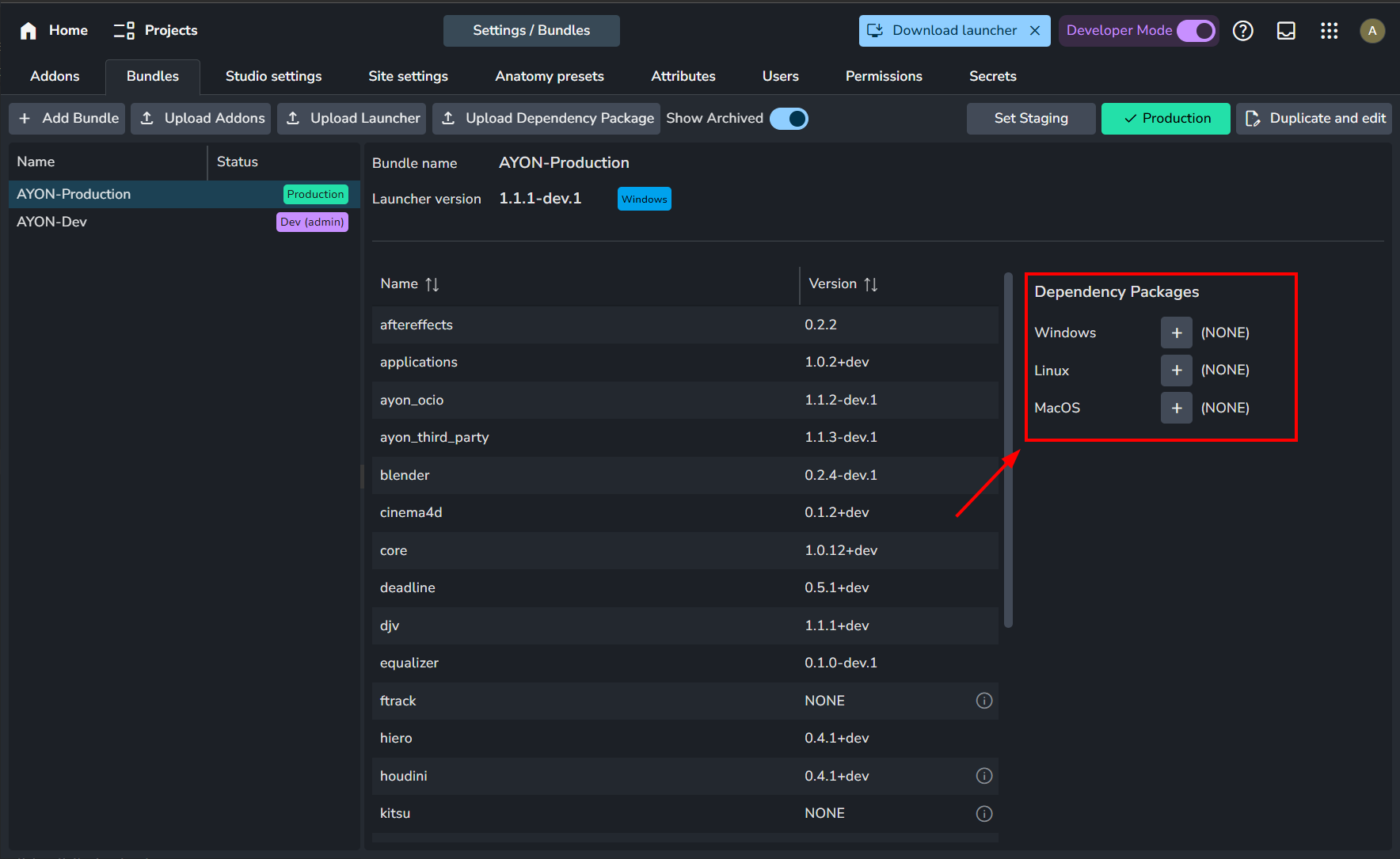
Task: Add Windows dependency package with plus
Action: click(1176, 333)
